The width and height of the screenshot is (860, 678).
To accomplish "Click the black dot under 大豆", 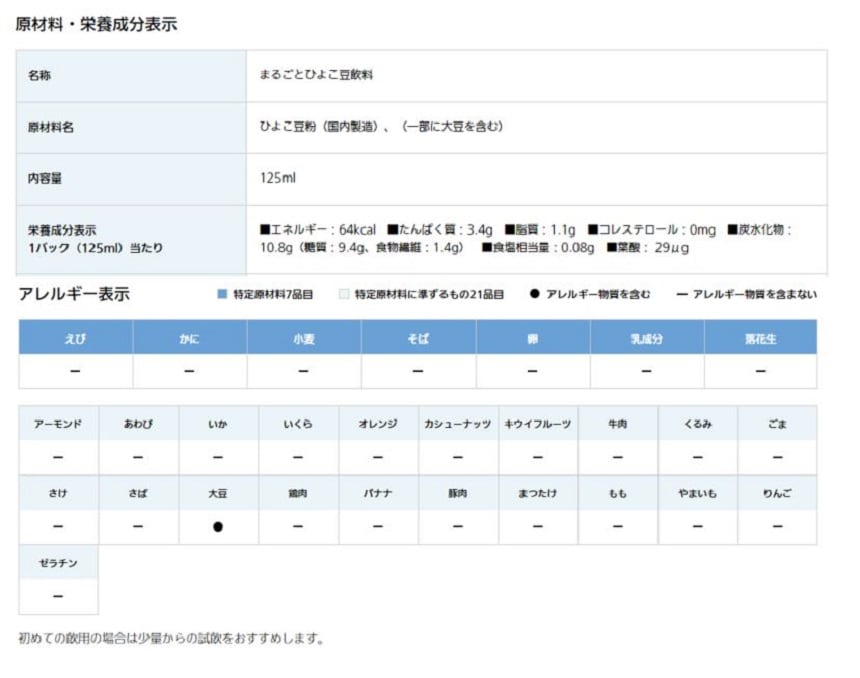I will pos(218,527).
